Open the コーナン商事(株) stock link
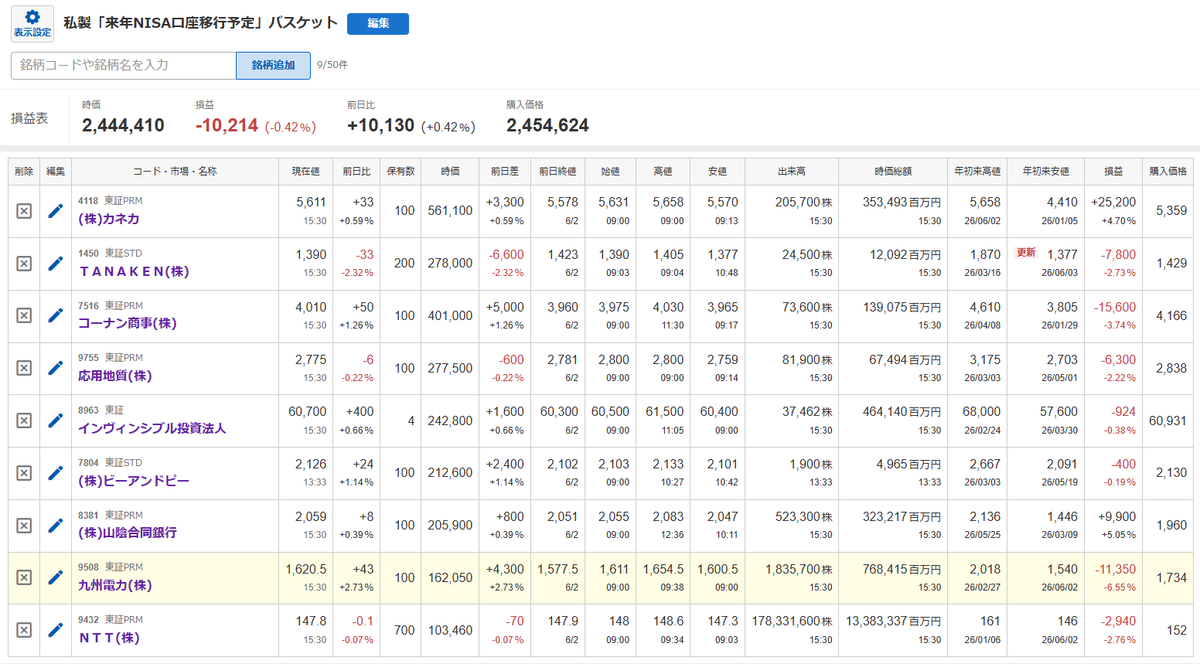Screen dimensions: 1200x664 point(128,323)
